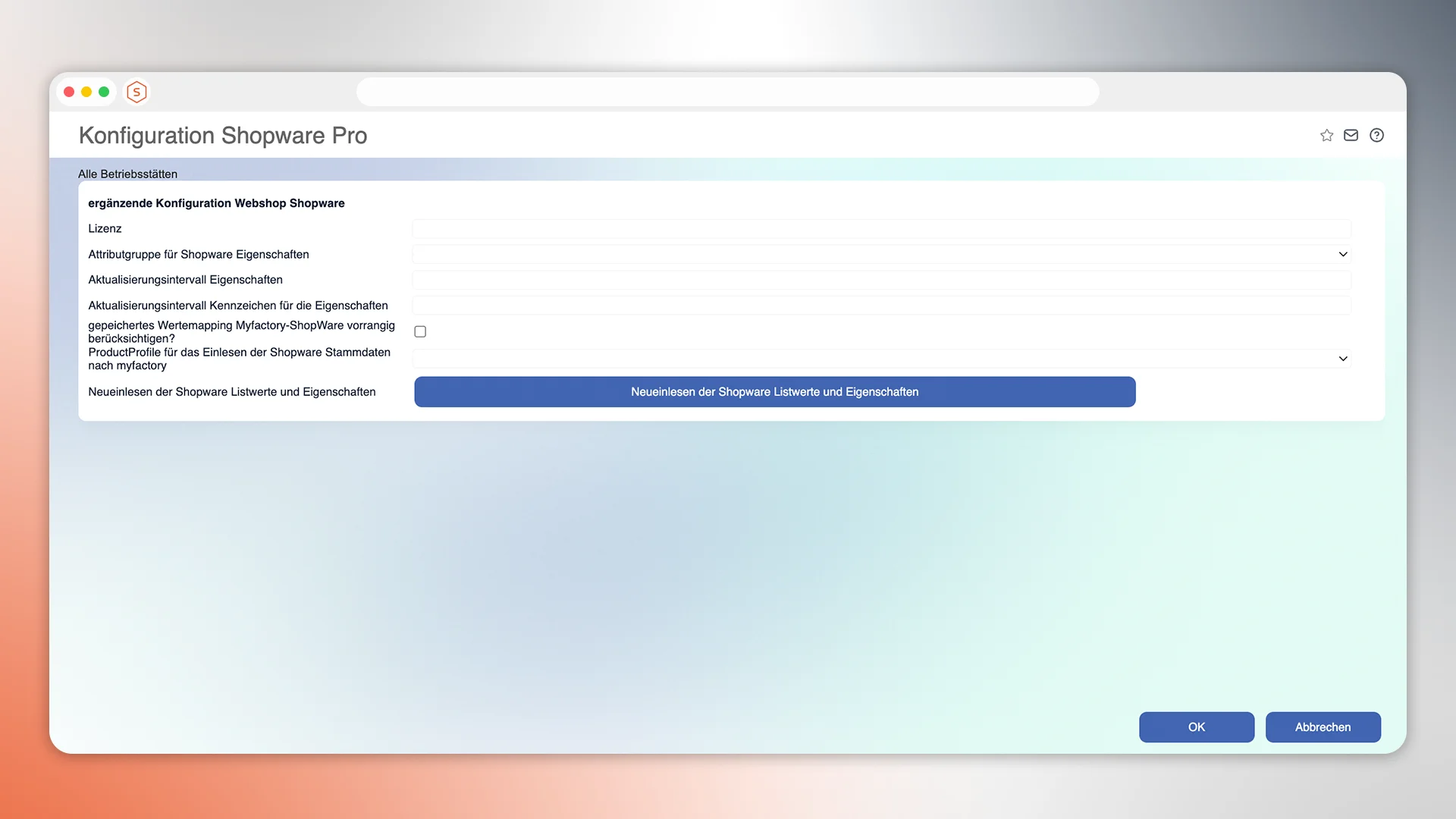Click into the Lizenz input field
The height and width of the screenshot is (819, 1456).
pyautogui.click(x=880, y=228)
